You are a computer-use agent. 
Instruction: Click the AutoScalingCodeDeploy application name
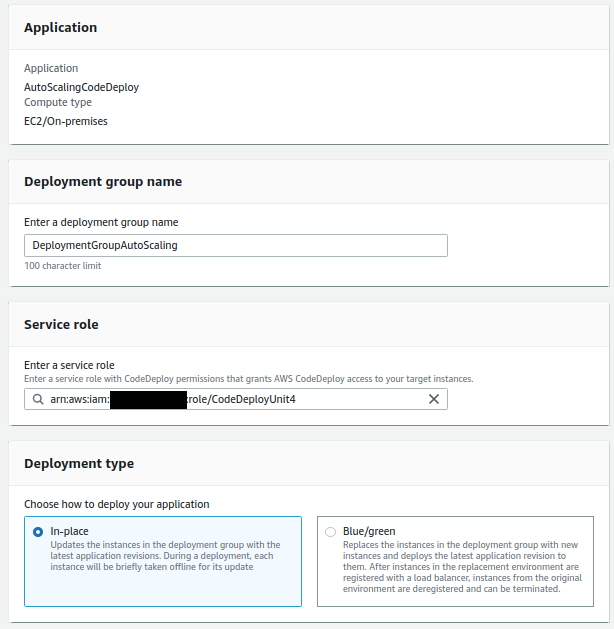click(81, 87)
